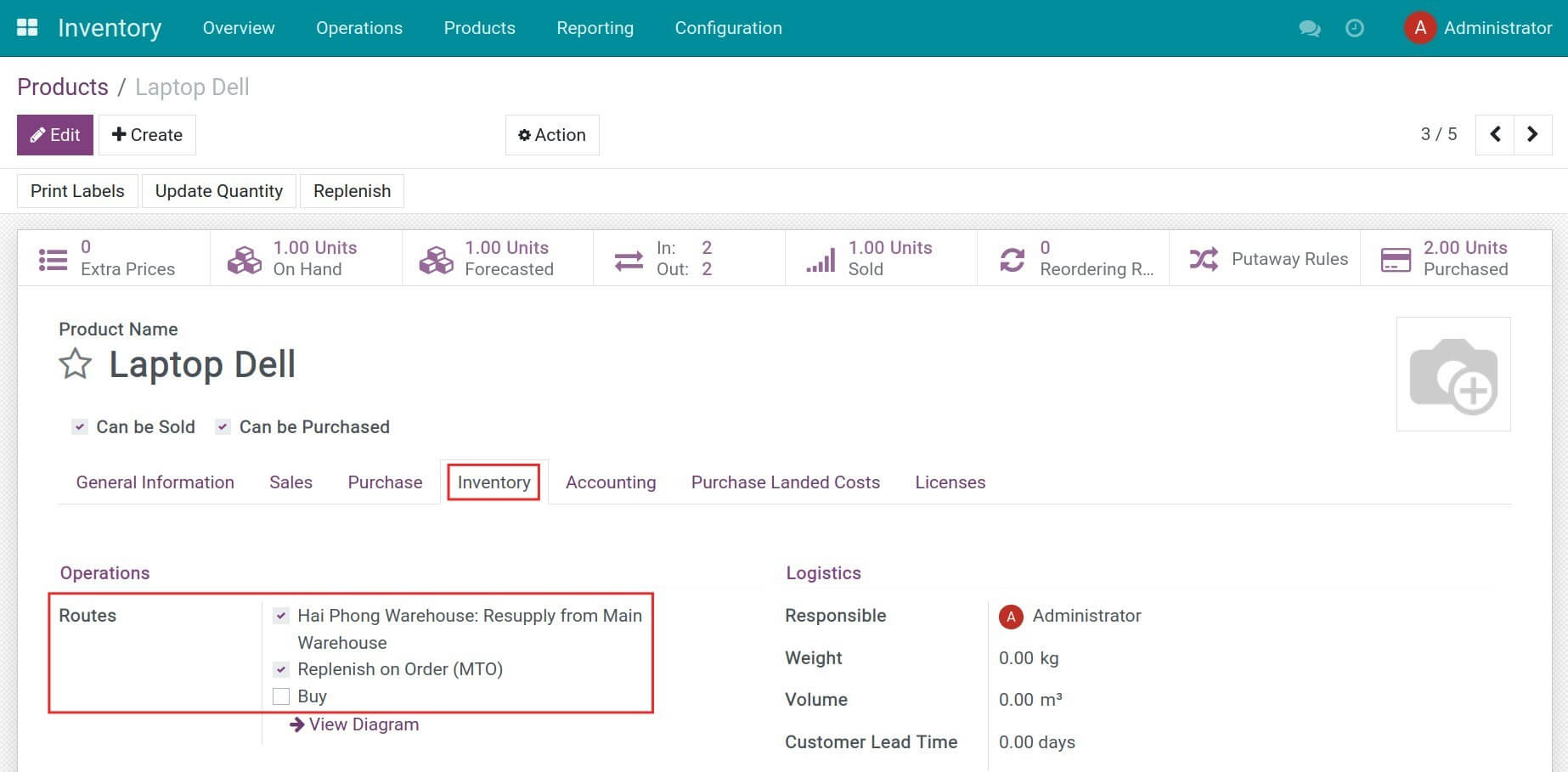This screenshot has width=1568, height=772.
Task: Go to next record with right chevron
Action: (1532, 134)
